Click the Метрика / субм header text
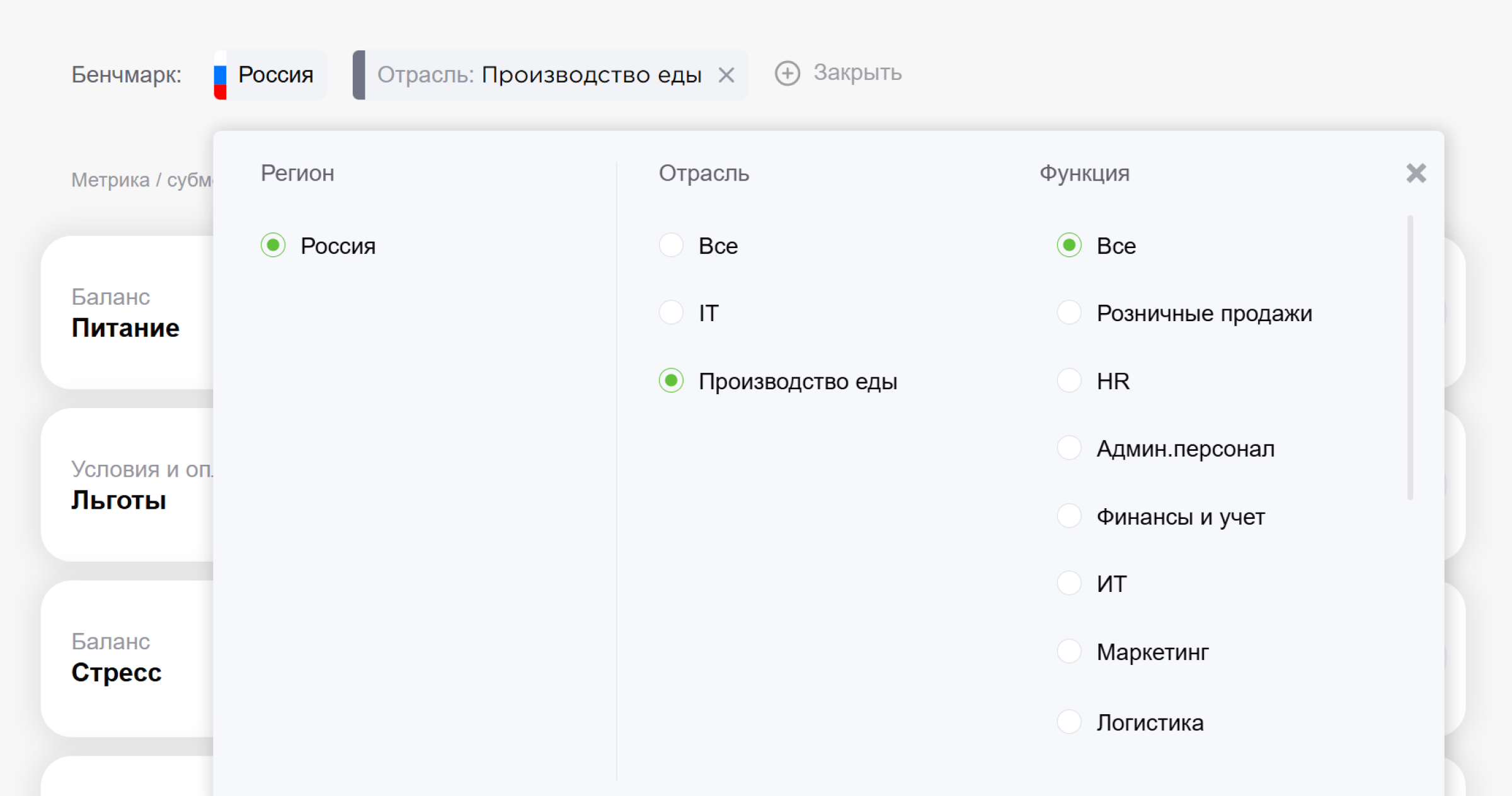This screenshot has width=1512, height=796. (142, 180)
